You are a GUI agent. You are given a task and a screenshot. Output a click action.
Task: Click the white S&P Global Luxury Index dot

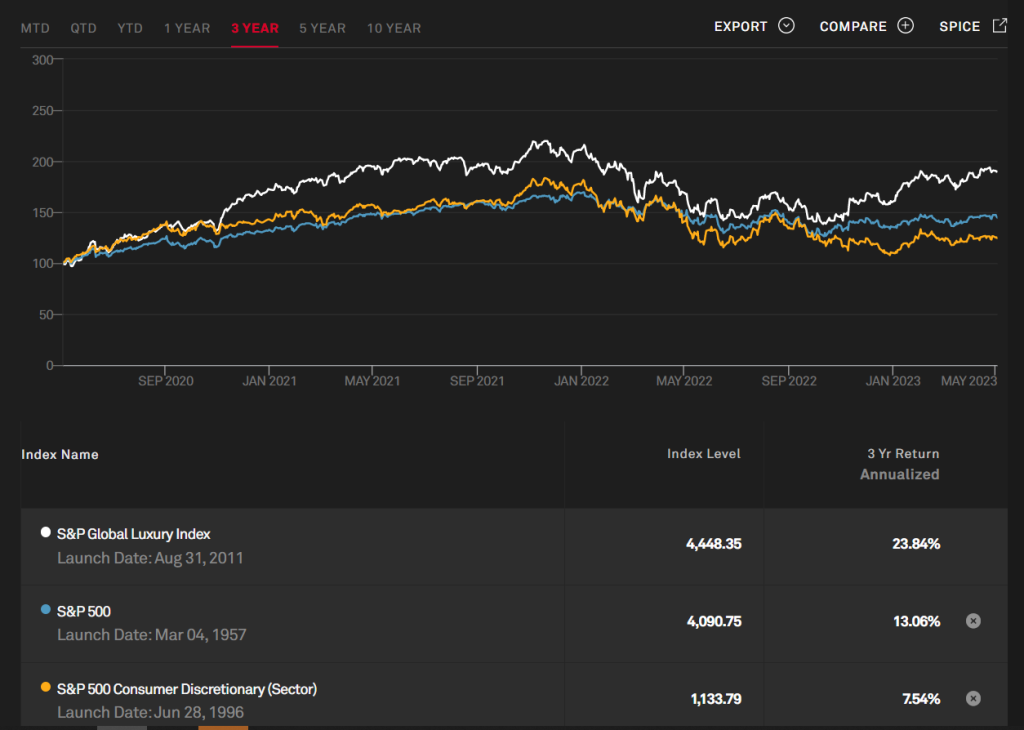(46, 532)
